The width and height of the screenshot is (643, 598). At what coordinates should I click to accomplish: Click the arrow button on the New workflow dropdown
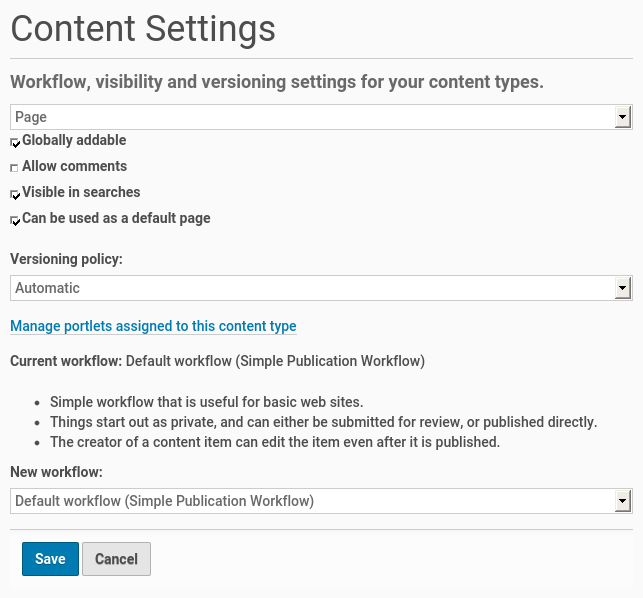point(623,501)
